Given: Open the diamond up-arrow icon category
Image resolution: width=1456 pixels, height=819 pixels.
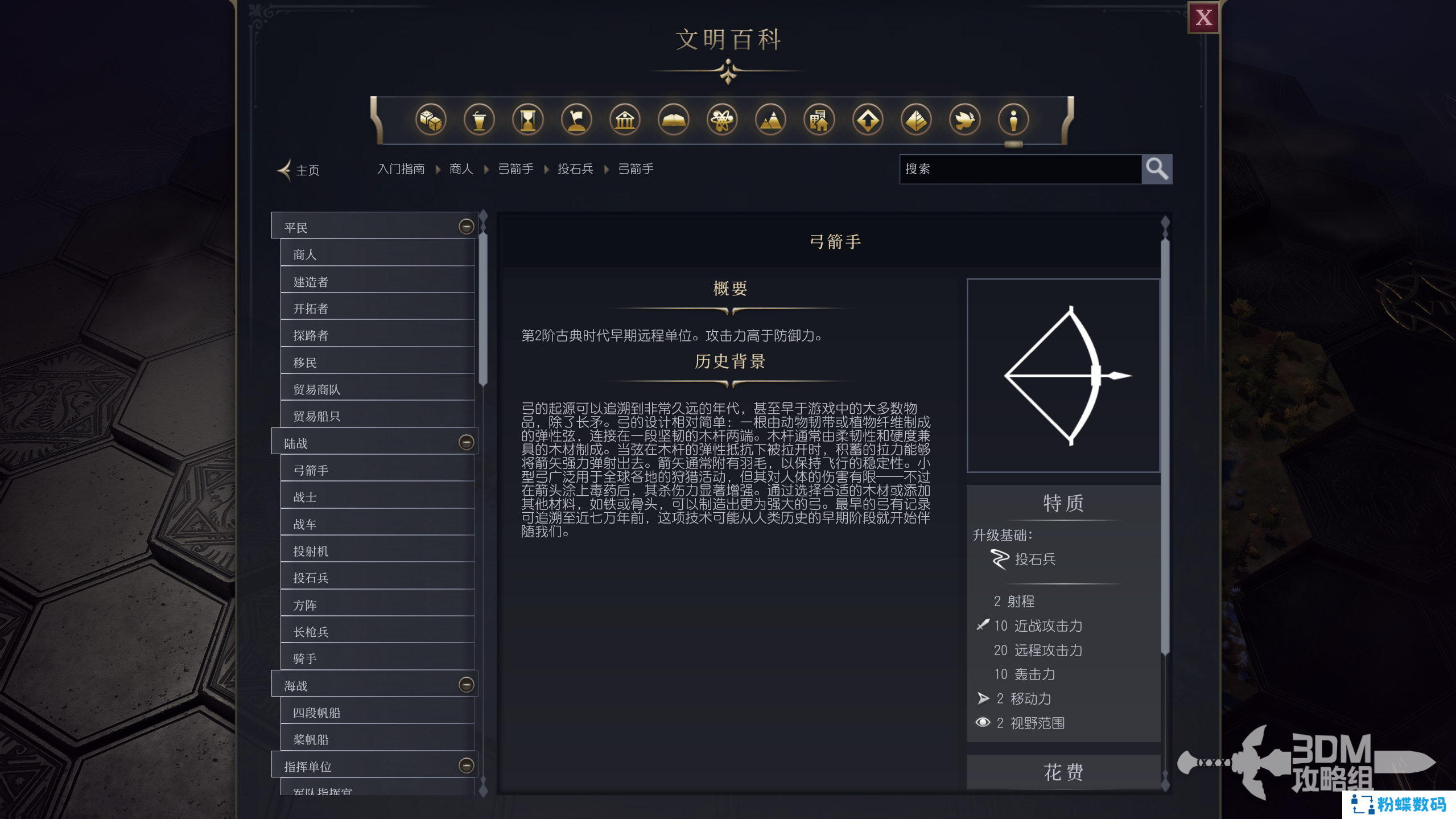Looking at the screenshot, I should (x=868, y=120).
